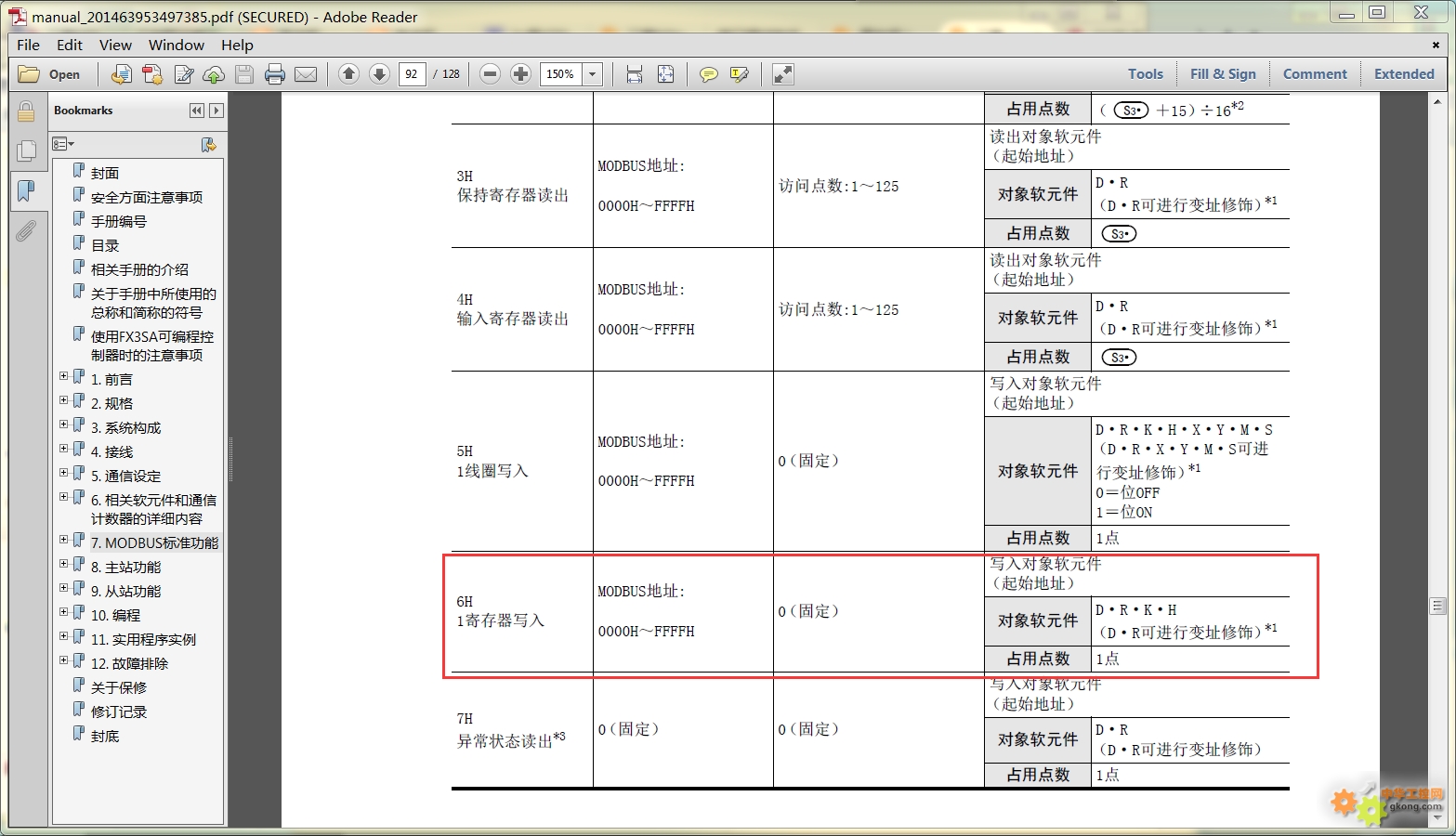Expand the 3. 系统构成 bookmark

click(x=64, y=425)
